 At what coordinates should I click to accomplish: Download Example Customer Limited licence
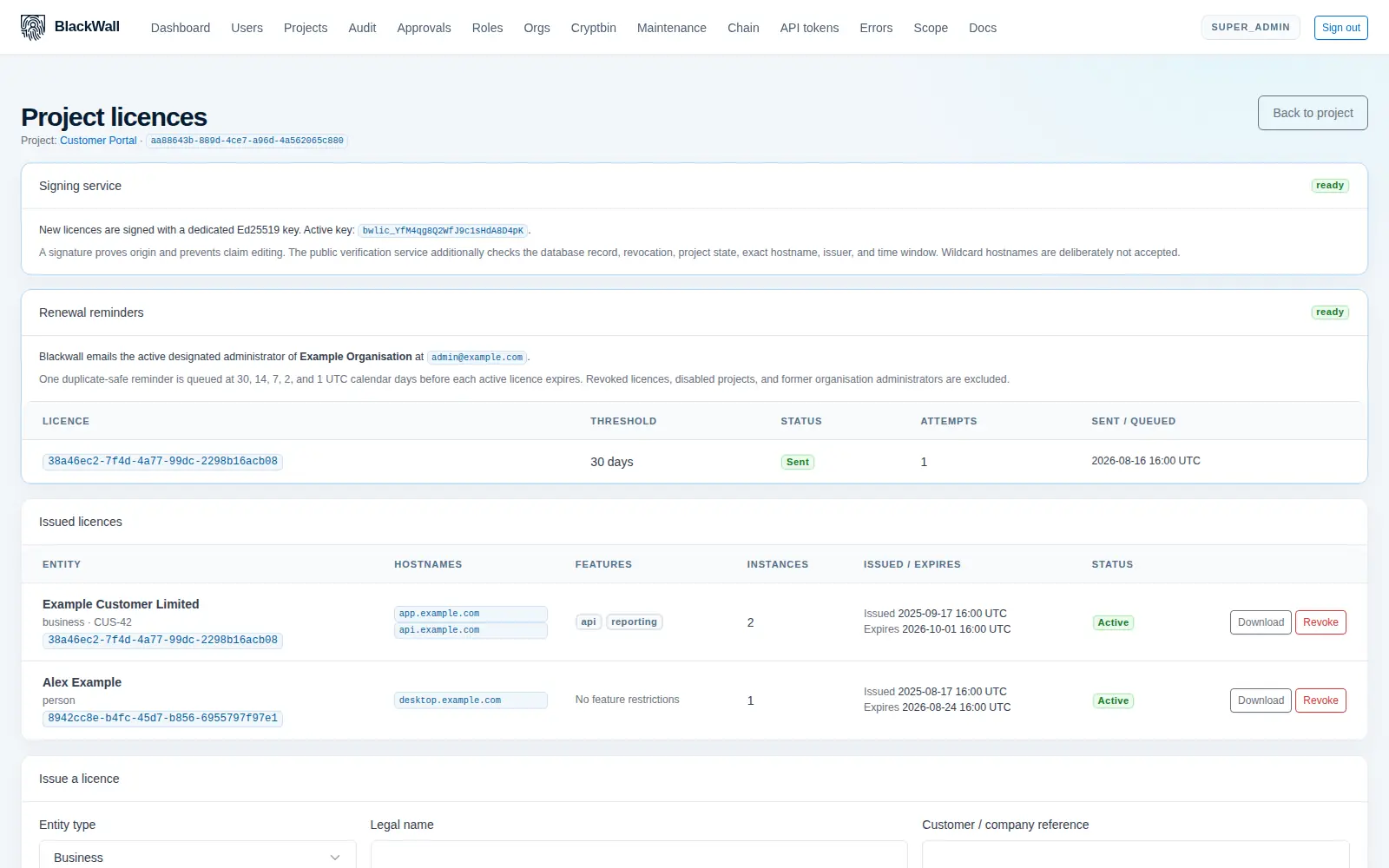pos(1261,622)
